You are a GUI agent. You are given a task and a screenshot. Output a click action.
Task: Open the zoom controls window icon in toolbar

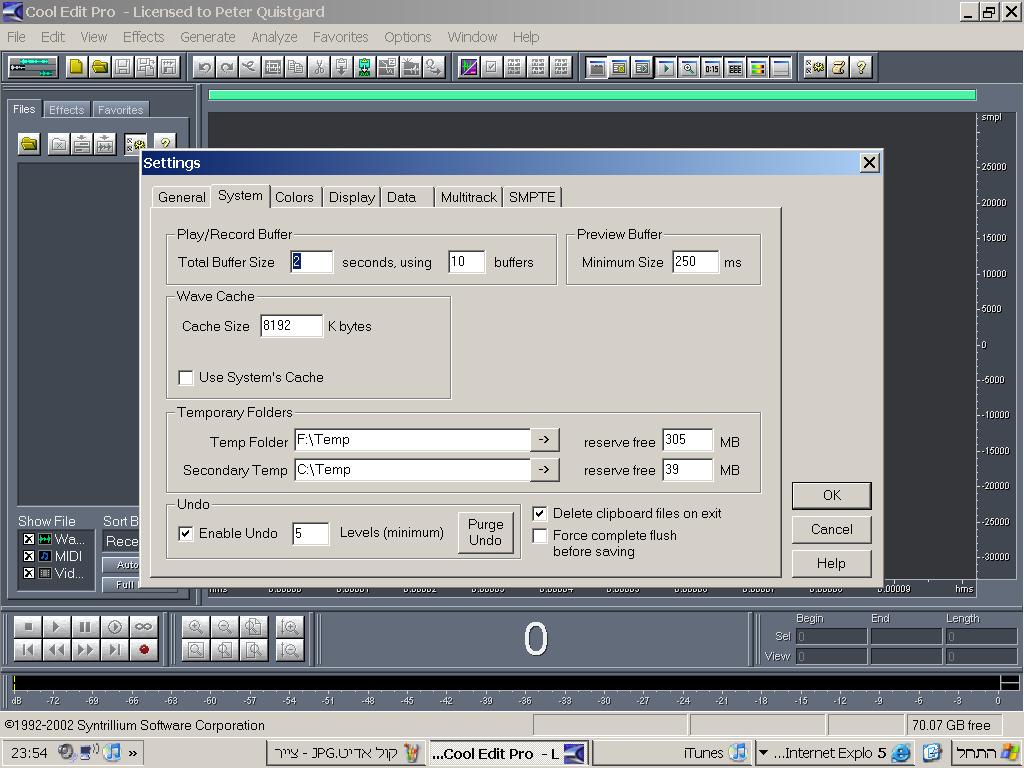pos(688,67)
